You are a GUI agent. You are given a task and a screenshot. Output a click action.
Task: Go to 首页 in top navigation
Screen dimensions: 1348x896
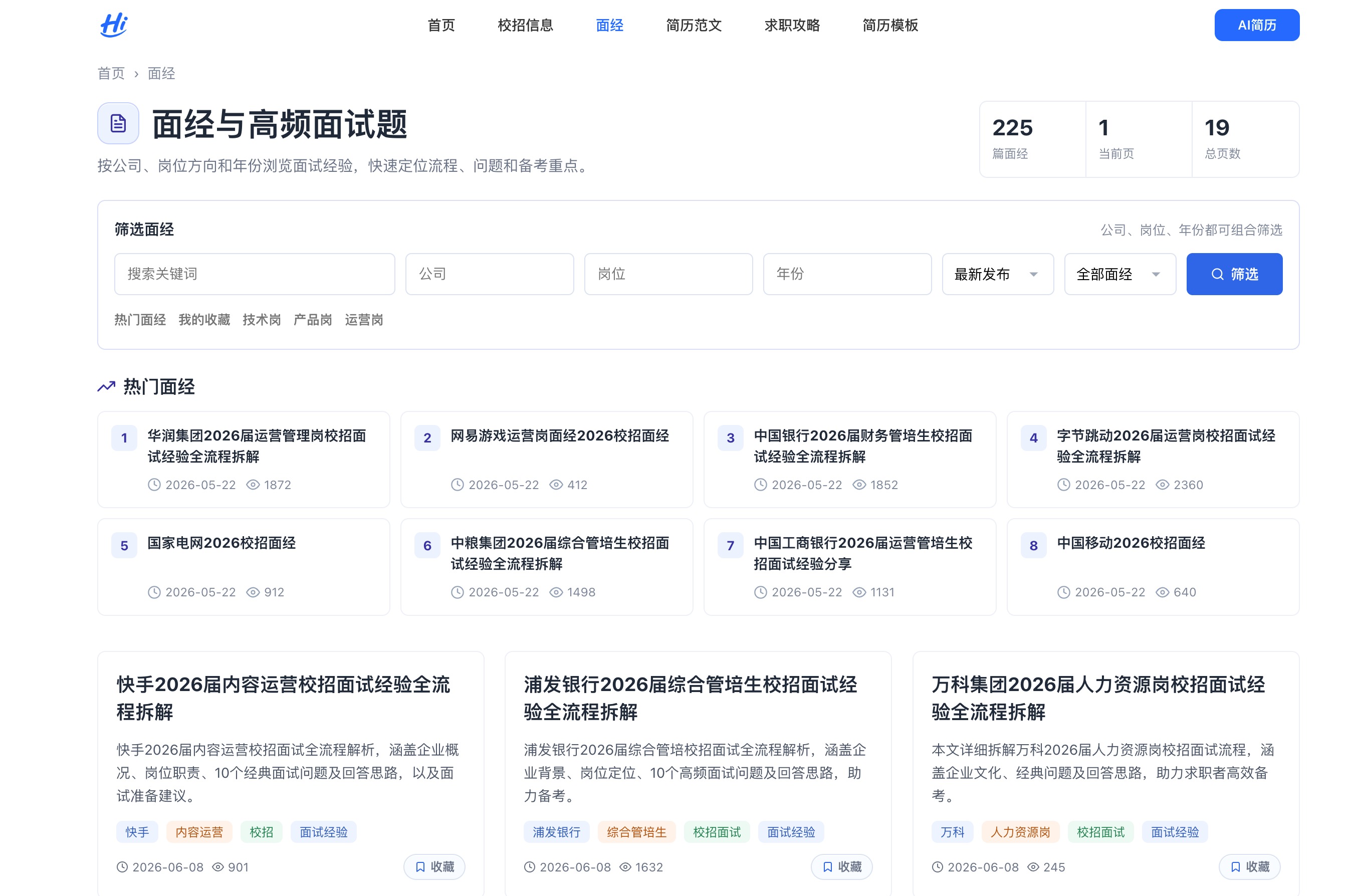(441, 25)
